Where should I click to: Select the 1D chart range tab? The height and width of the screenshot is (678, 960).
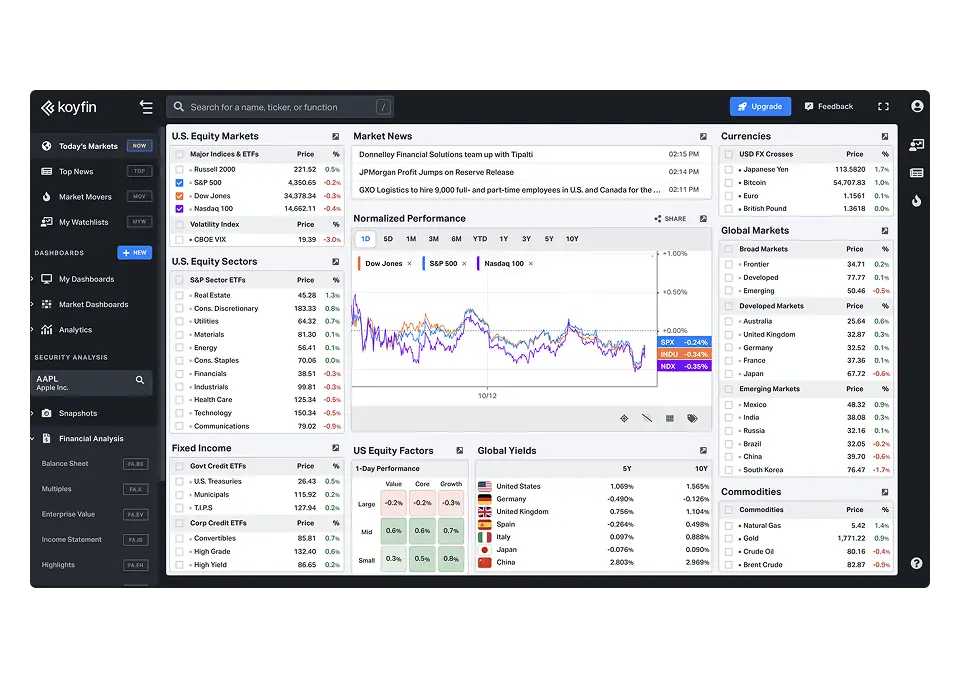point(366,239)
